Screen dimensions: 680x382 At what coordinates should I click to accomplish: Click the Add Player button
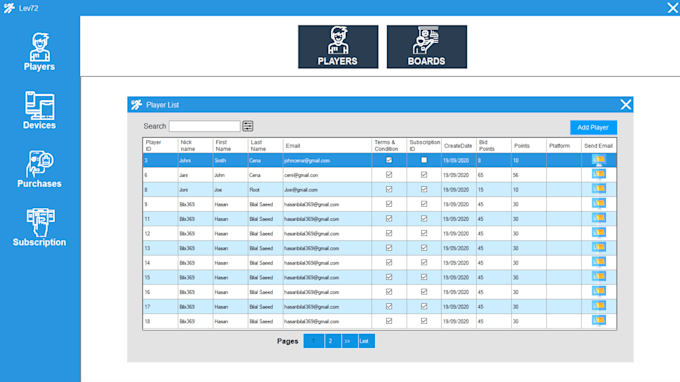[x=593, y=127]
